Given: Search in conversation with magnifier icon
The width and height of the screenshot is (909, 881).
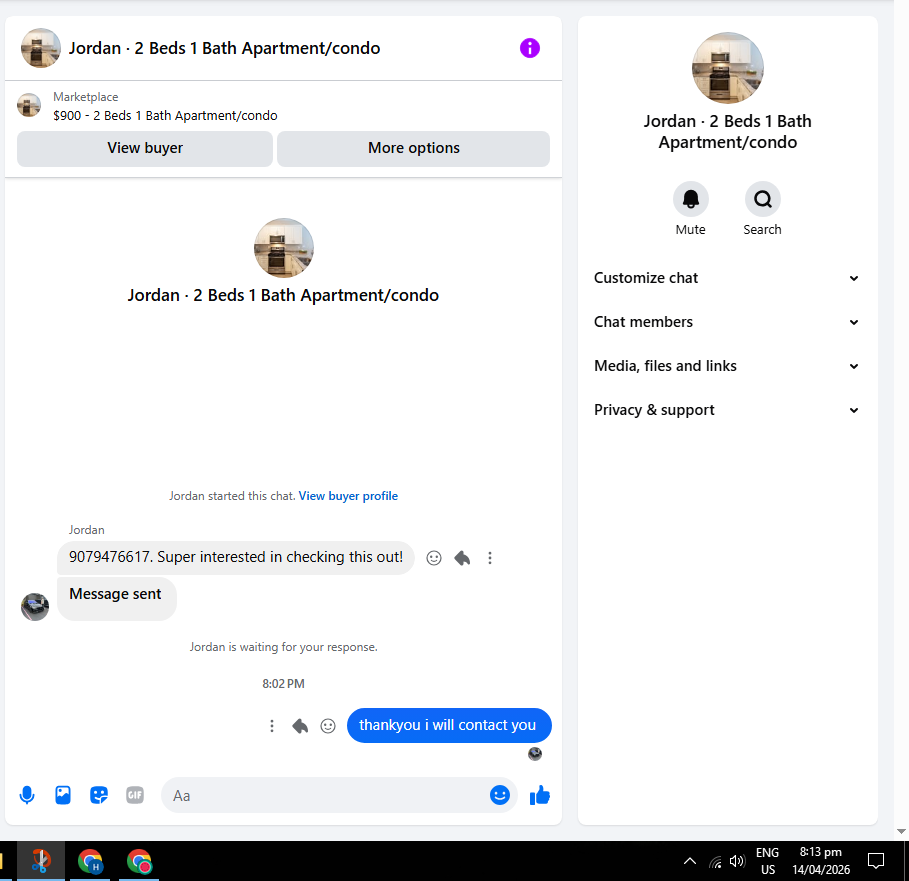Looking at the screenshot, I should (762, 199).
